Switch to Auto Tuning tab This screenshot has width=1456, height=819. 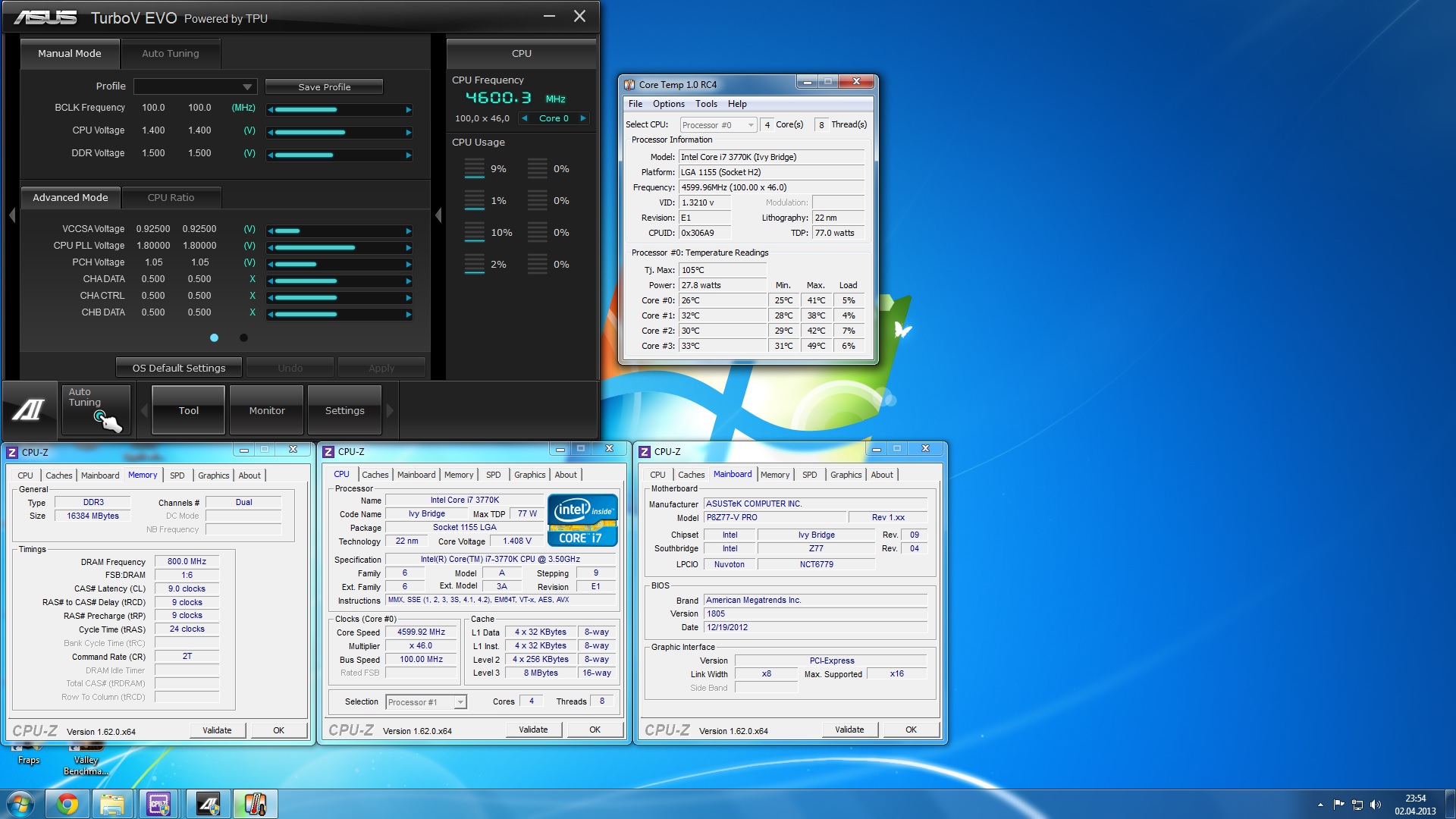171,54
